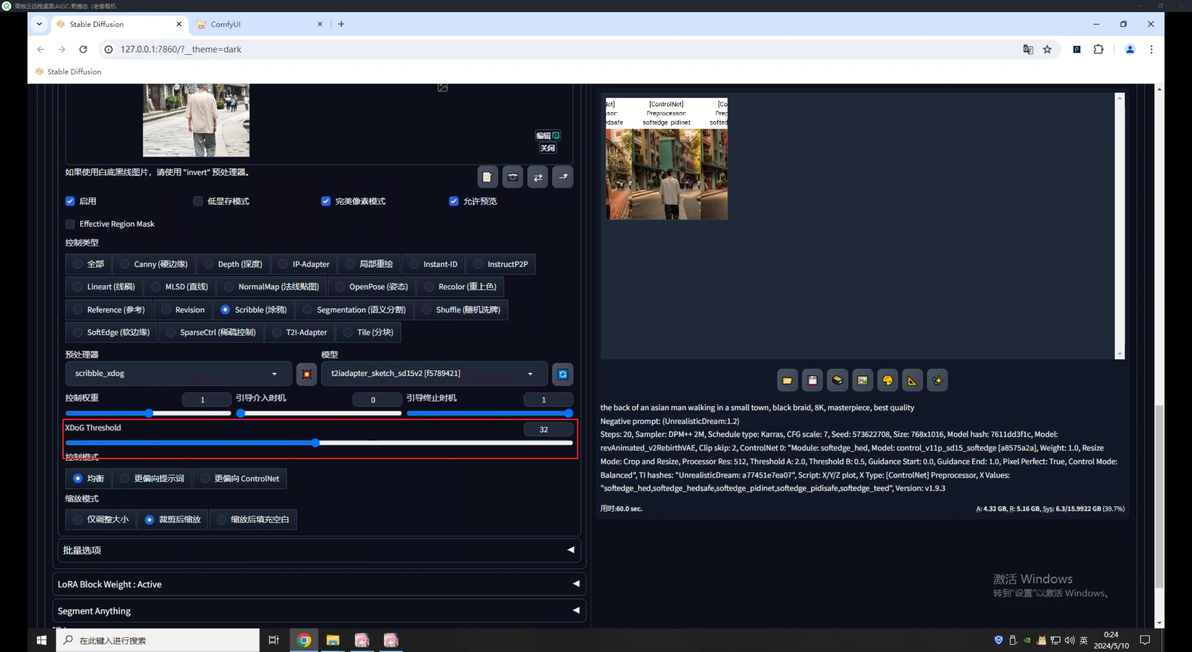Click the generated X/Y plot thumbnail
Image resolution: width=1192 pixels, height=652 pixels.
[x=667, y=159]
